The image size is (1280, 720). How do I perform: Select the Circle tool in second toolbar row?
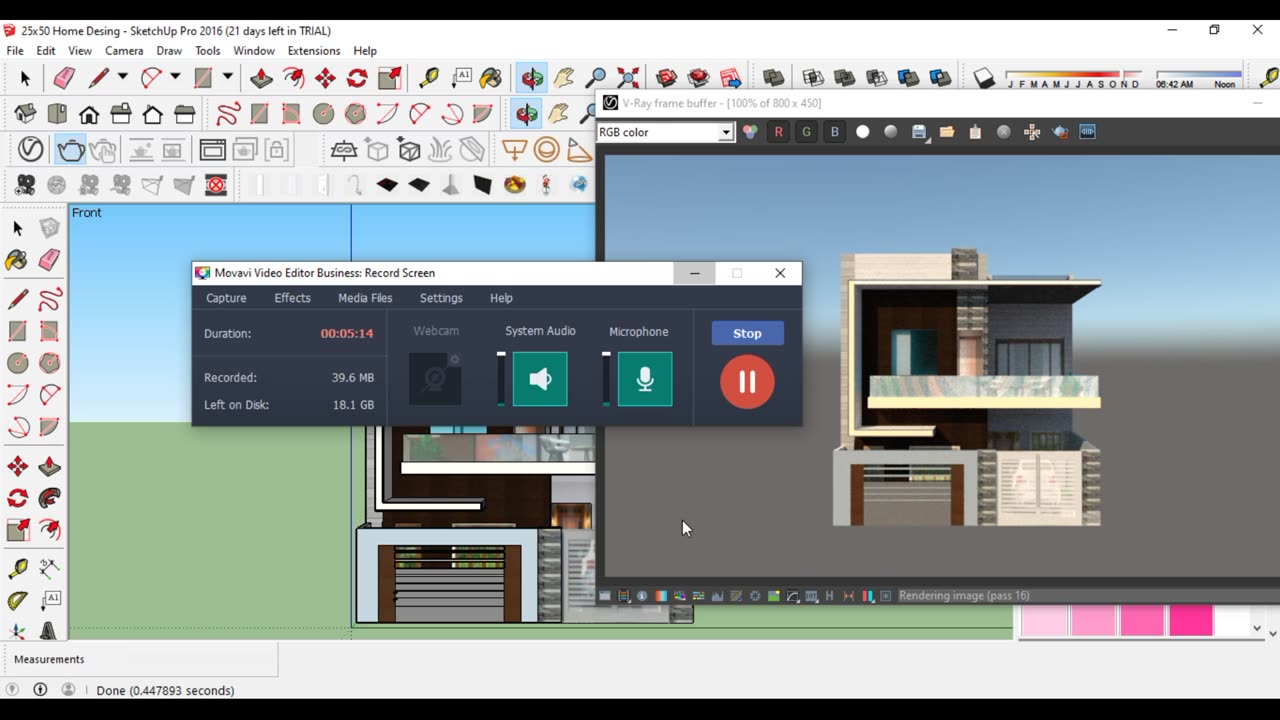point(323,114)
